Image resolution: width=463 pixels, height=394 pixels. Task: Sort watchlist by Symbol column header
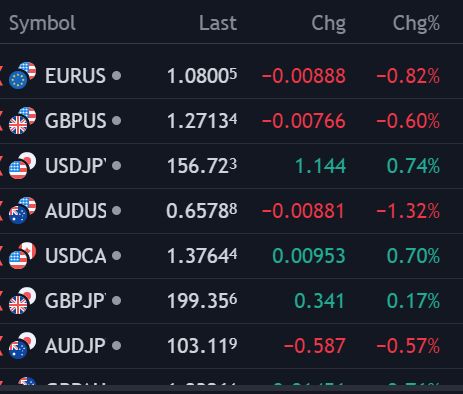(x=42, y=24)
